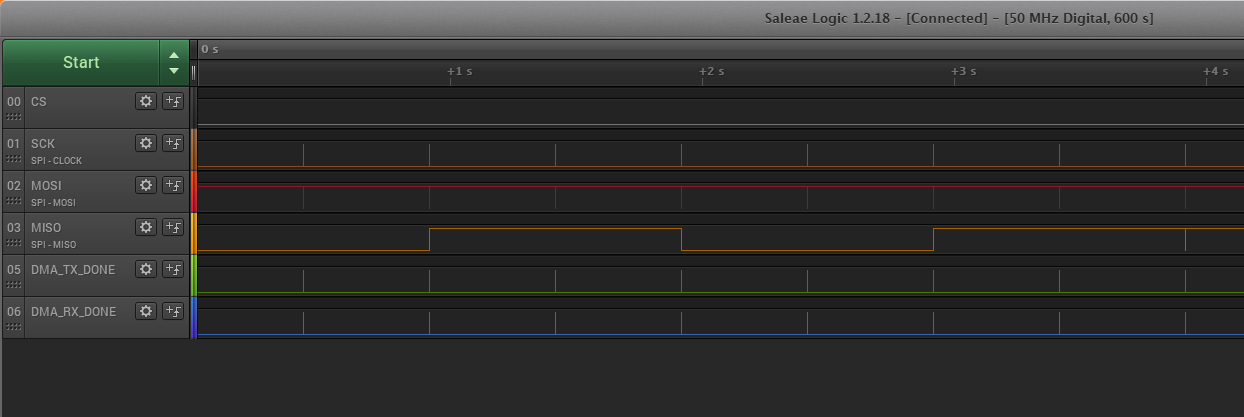Click the down arrow beside Start

tap(174, 71)
